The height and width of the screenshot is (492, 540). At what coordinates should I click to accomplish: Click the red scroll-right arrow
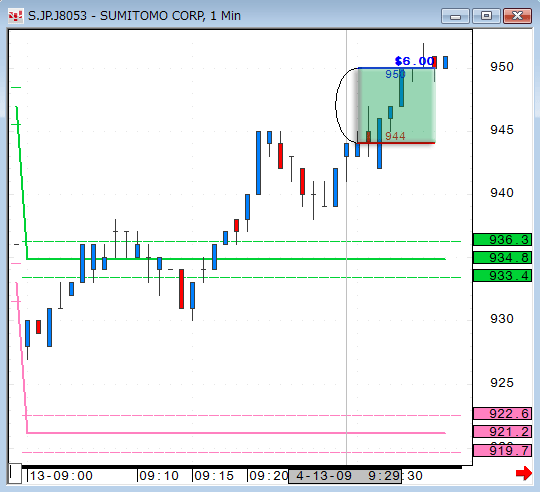(523, 473)
